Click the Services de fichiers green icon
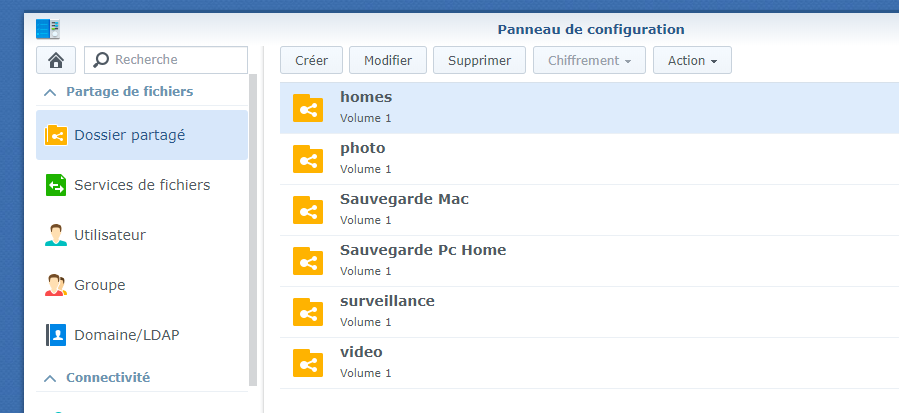Image resolution: width=899 pixels, height=413 pixels. coord(56,185)
